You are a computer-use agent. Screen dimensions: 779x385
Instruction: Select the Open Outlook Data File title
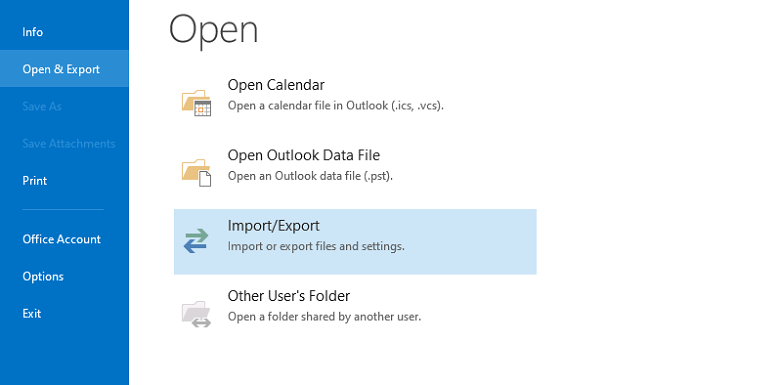click(x=304, y=155)
